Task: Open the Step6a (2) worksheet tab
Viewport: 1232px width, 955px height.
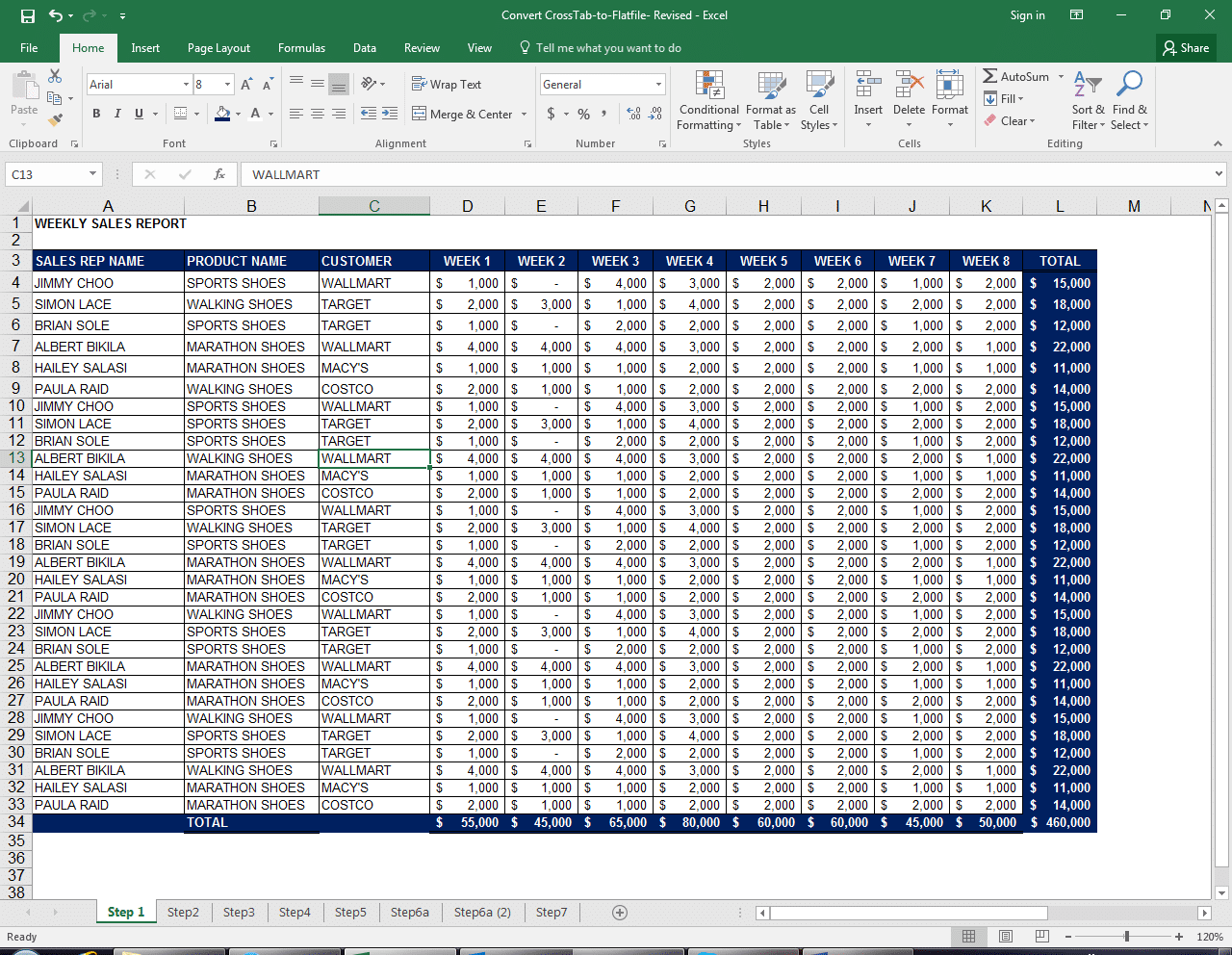Action: pos(482,912)
